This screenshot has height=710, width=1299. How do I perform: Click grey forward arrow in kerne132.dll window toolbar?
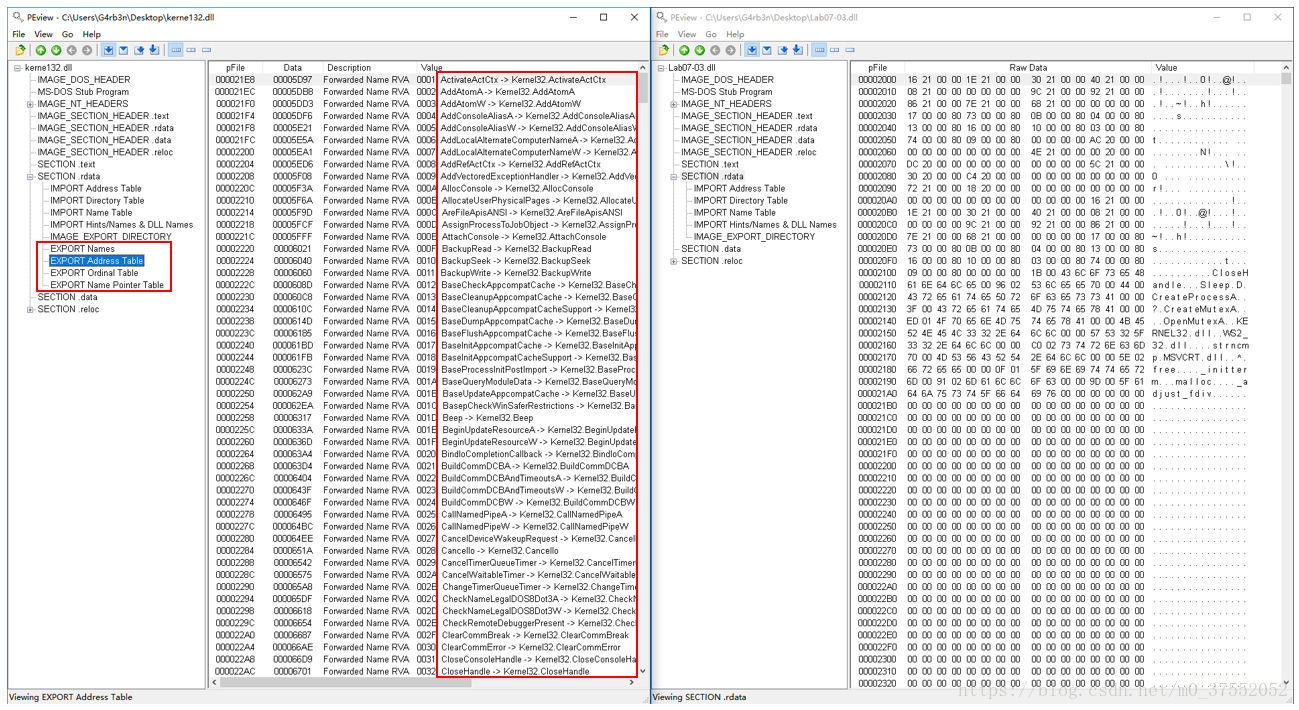[87, 50]
